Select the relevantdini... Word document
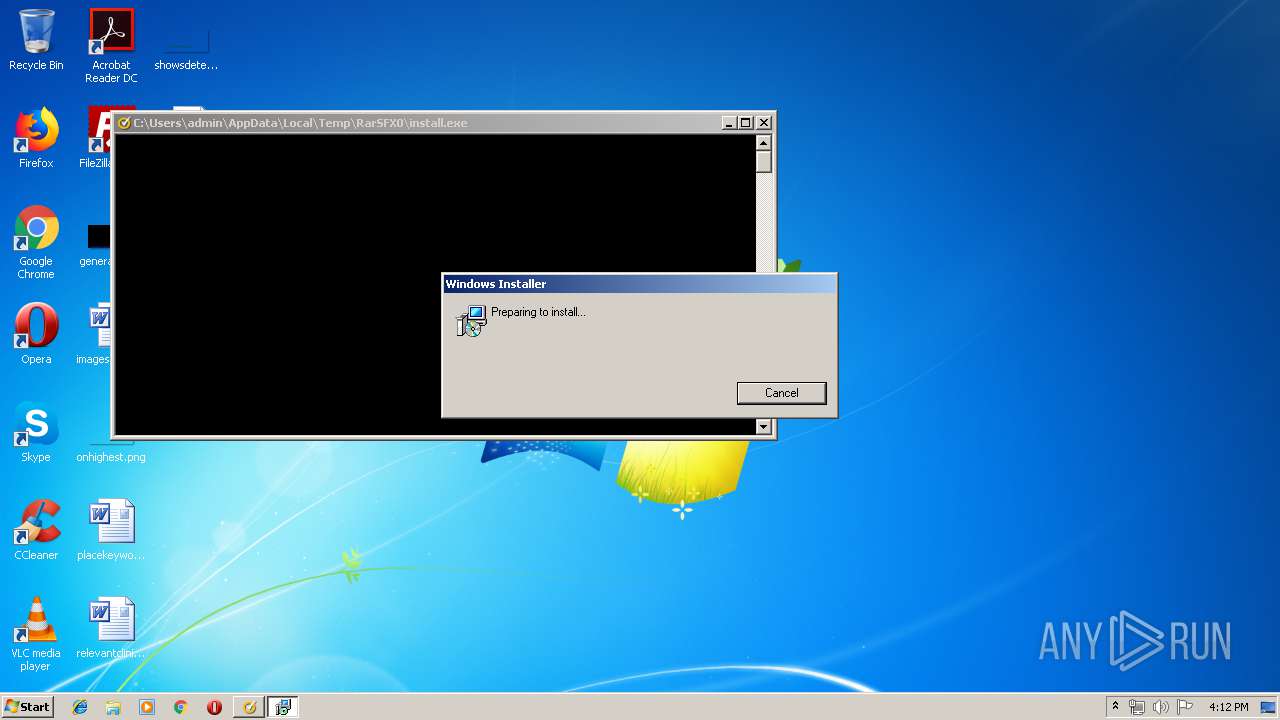 111,628
